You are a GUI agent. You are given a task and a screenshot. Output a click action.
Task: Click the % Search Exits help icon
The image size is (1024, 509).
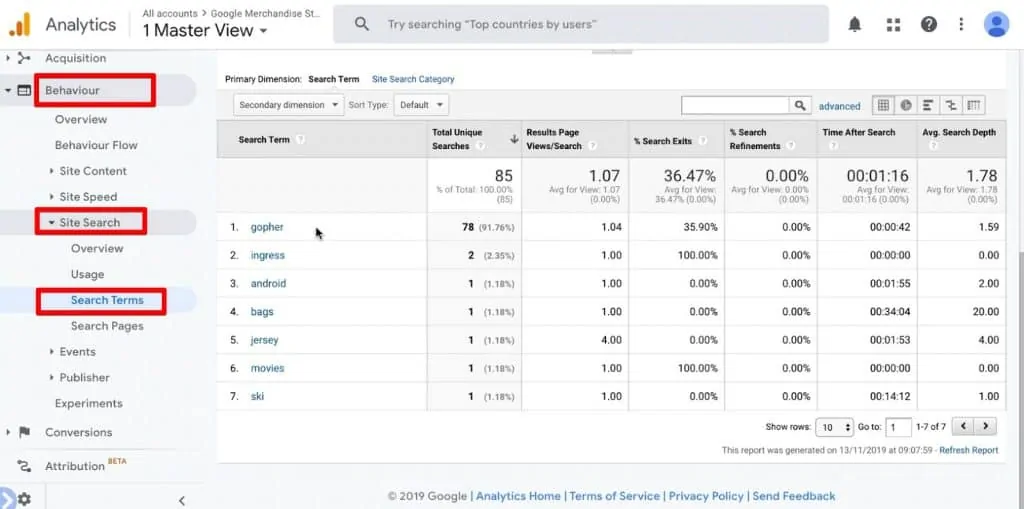703,140
